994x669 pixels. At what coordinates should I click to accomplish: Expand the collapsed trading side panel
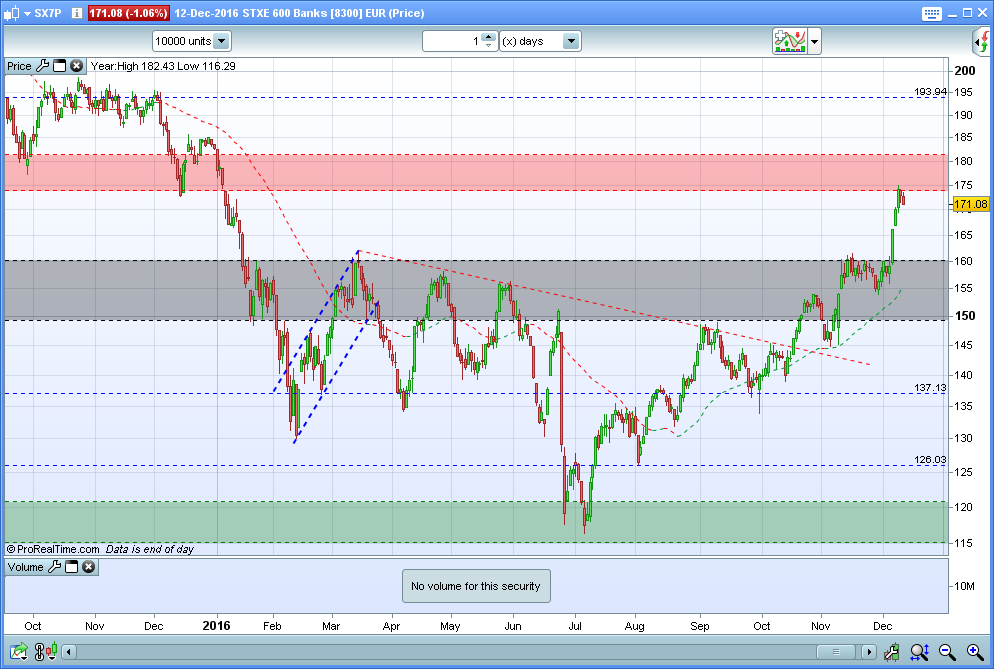(x=981, y=41)
